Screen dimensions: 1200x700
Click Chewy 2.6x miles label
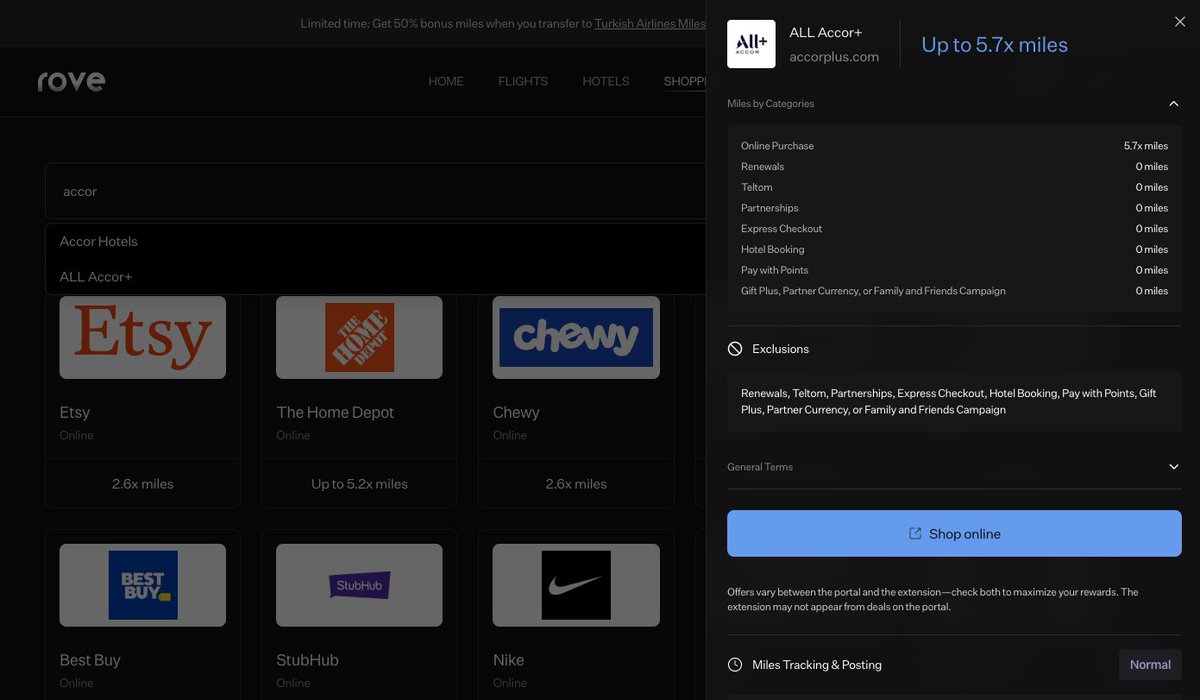tap(576, 484)
